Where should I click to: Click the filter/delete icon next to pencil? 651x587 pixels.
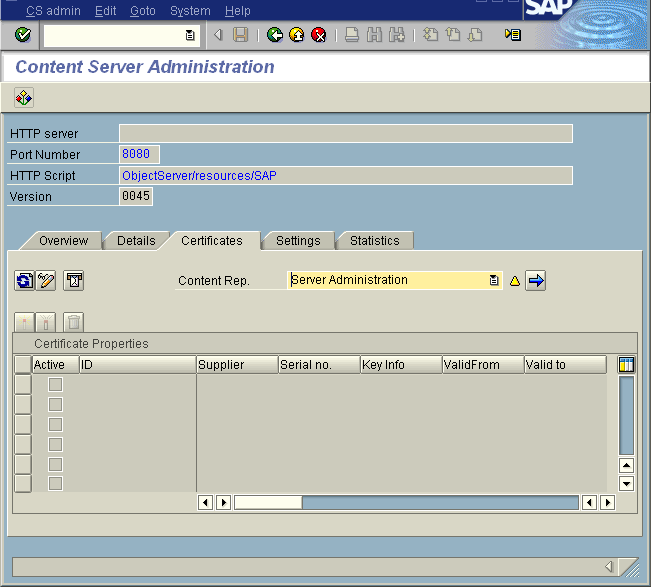(73, 281)
